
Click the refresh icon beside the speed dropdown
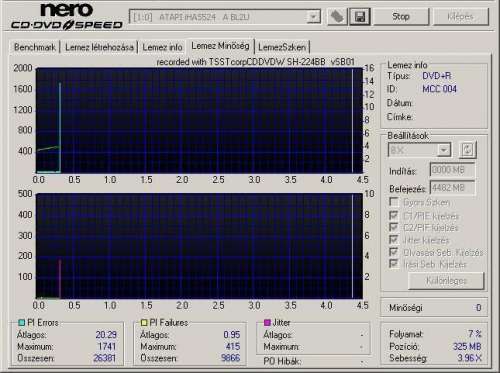[x=467, y=150]
